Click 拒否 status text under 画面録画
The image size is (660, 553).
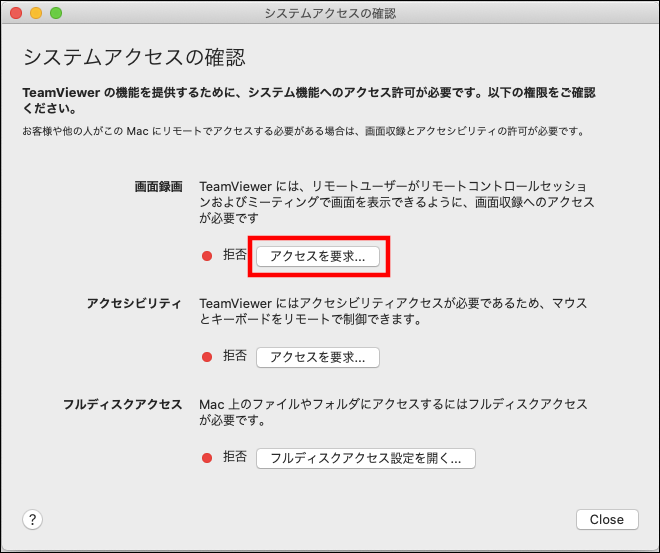[234, 255]
